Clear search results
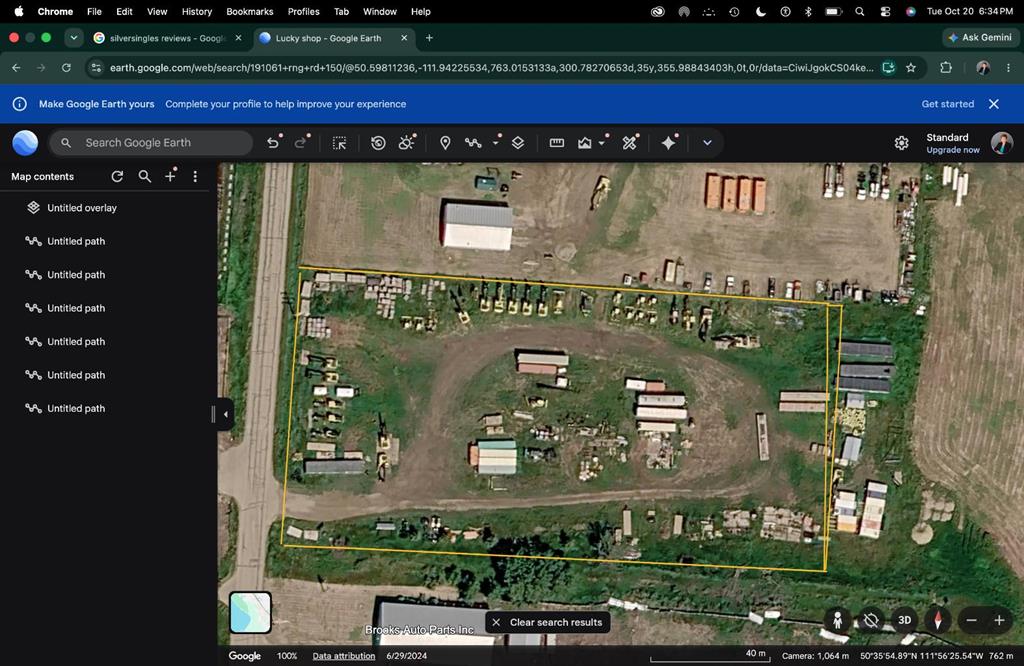The width and height of the screenshot is (1024, 666). [548, 622]
